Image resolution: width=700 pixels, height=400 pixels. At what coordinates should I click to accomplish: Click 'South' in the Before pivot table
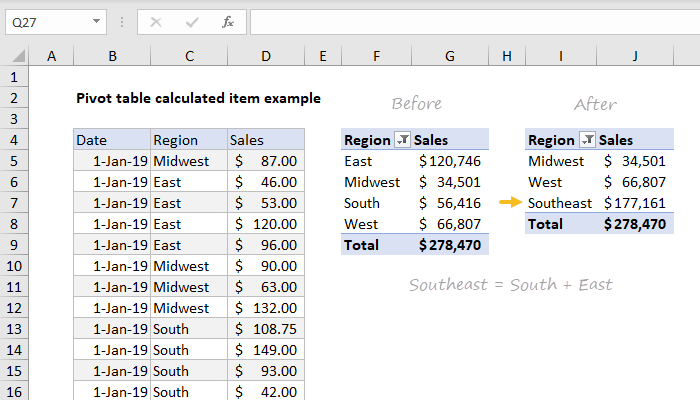(x=362, y=203)
